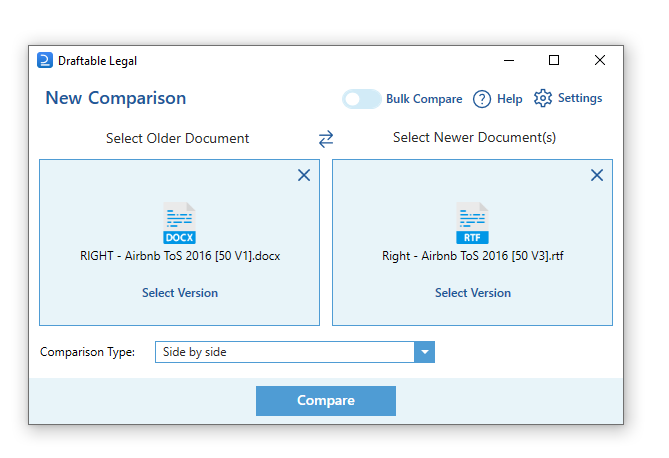Remove the newer RTF document

pyautogui.click(x=597, y=175)
